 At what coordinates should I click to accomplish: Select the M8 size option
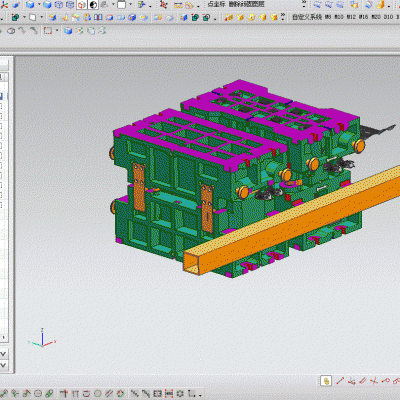[x=328, y=16]
